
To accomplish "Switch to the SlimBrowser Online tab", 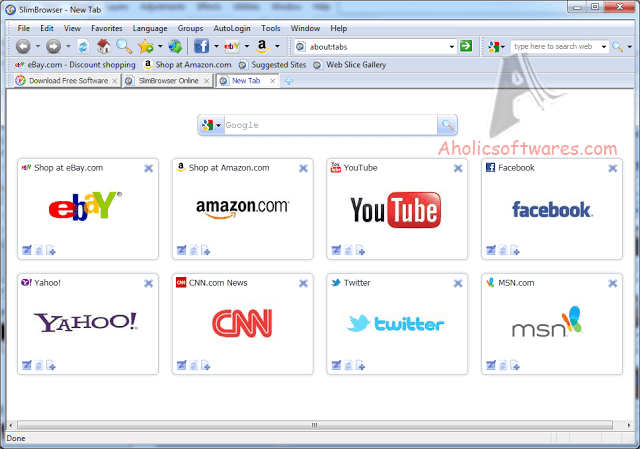I will click(169, 81).
